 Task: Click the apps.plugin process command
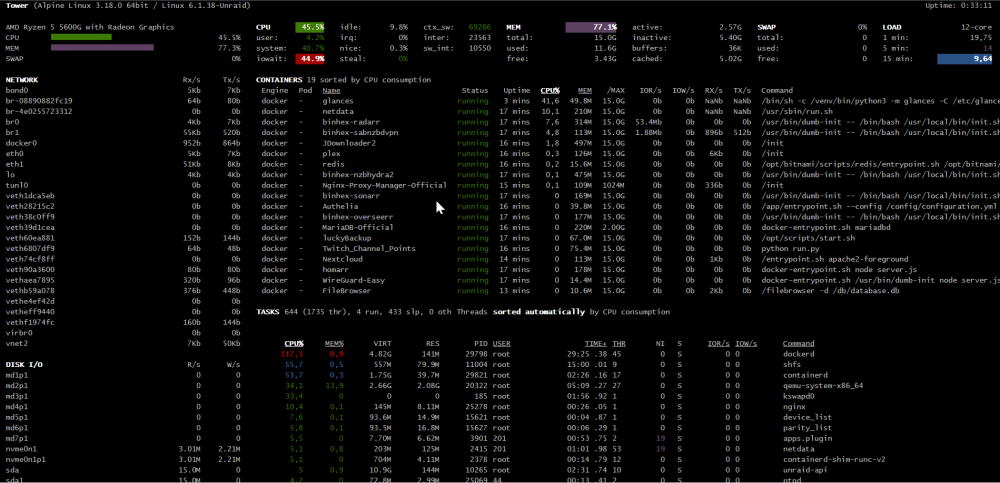point(807,438)
